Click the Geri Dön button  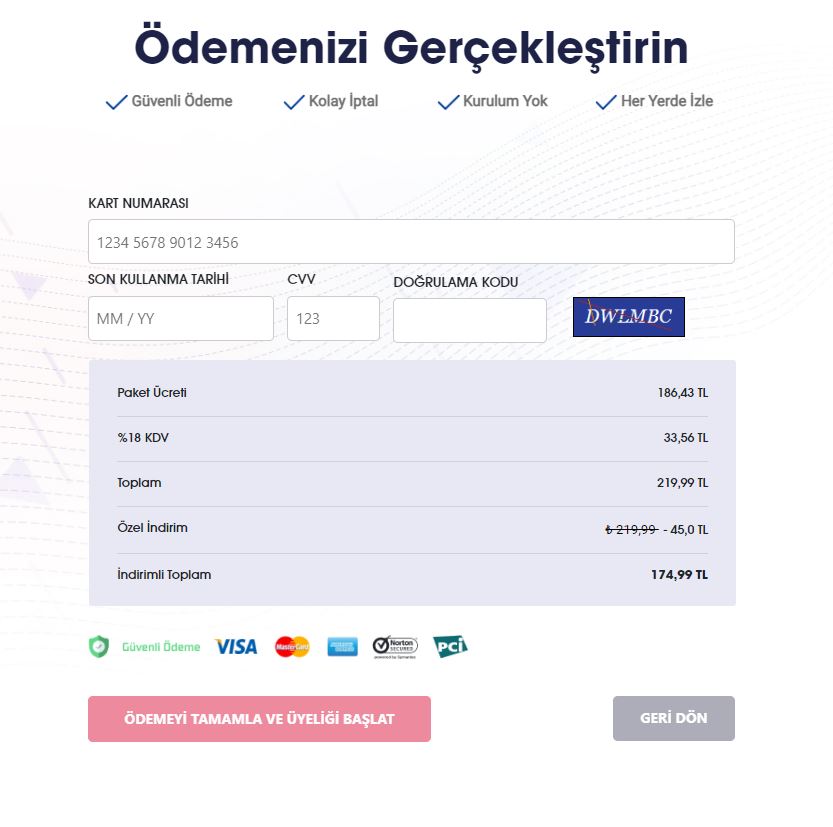[674, 718]
